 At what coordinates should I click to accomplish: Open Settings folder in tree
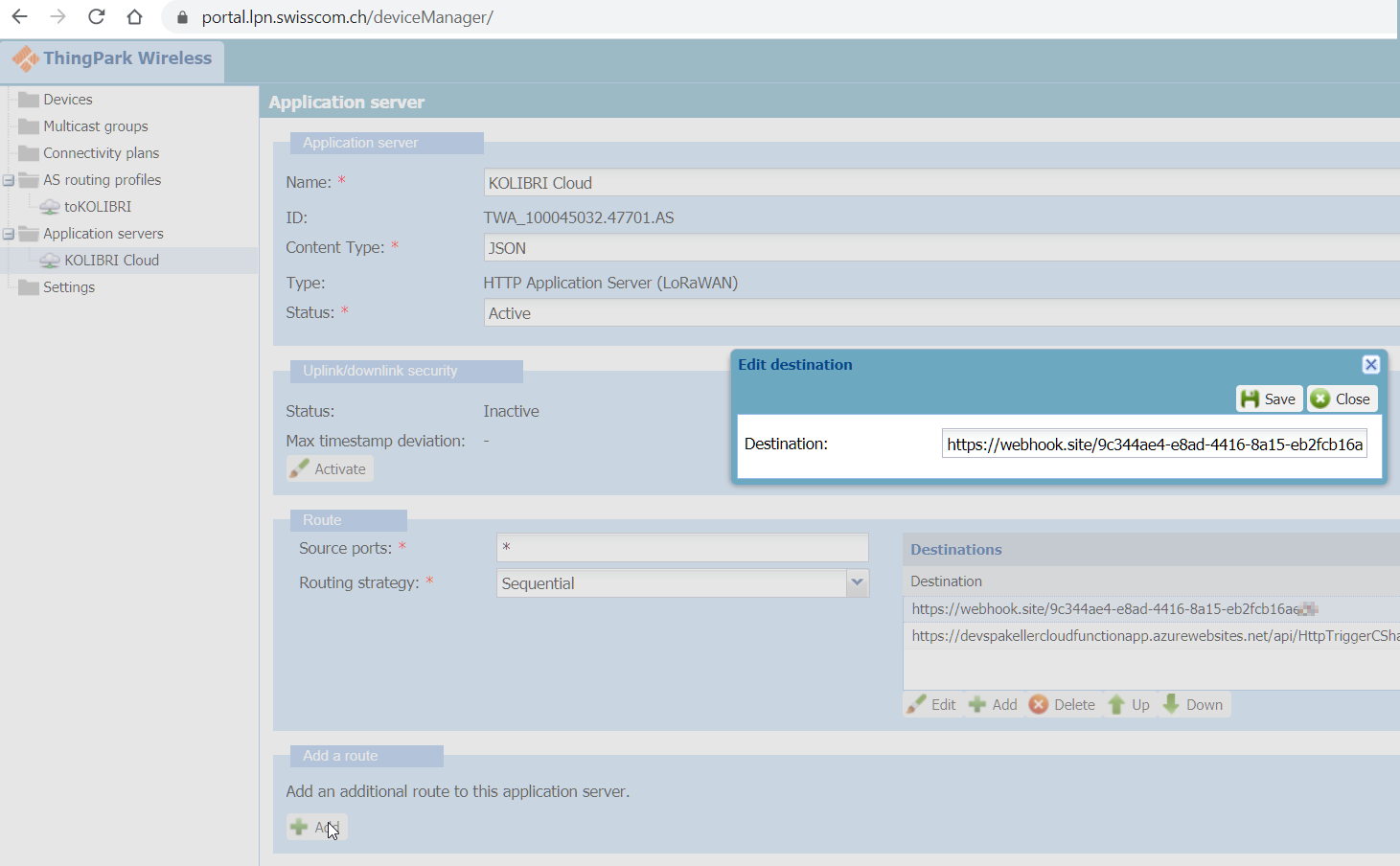click(69, 287)
